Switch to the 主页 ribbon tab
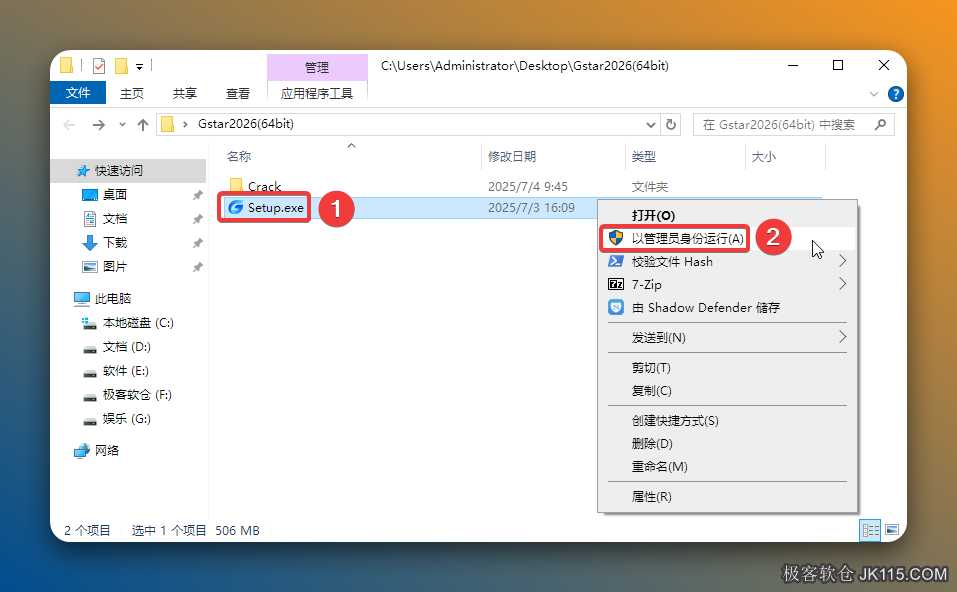Screen dimensions: 957x592 point(131,93)
